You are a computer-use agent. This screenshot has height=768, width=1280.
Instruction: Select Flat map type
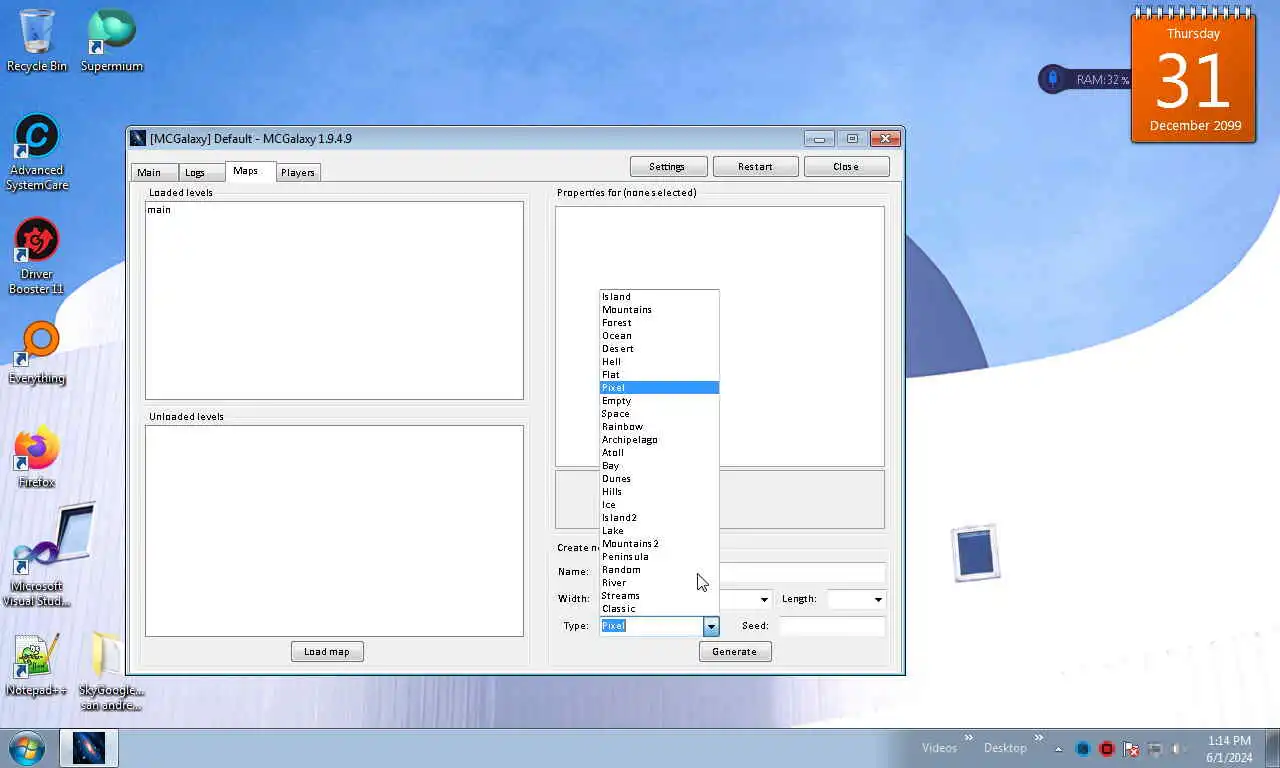(659, 375)
